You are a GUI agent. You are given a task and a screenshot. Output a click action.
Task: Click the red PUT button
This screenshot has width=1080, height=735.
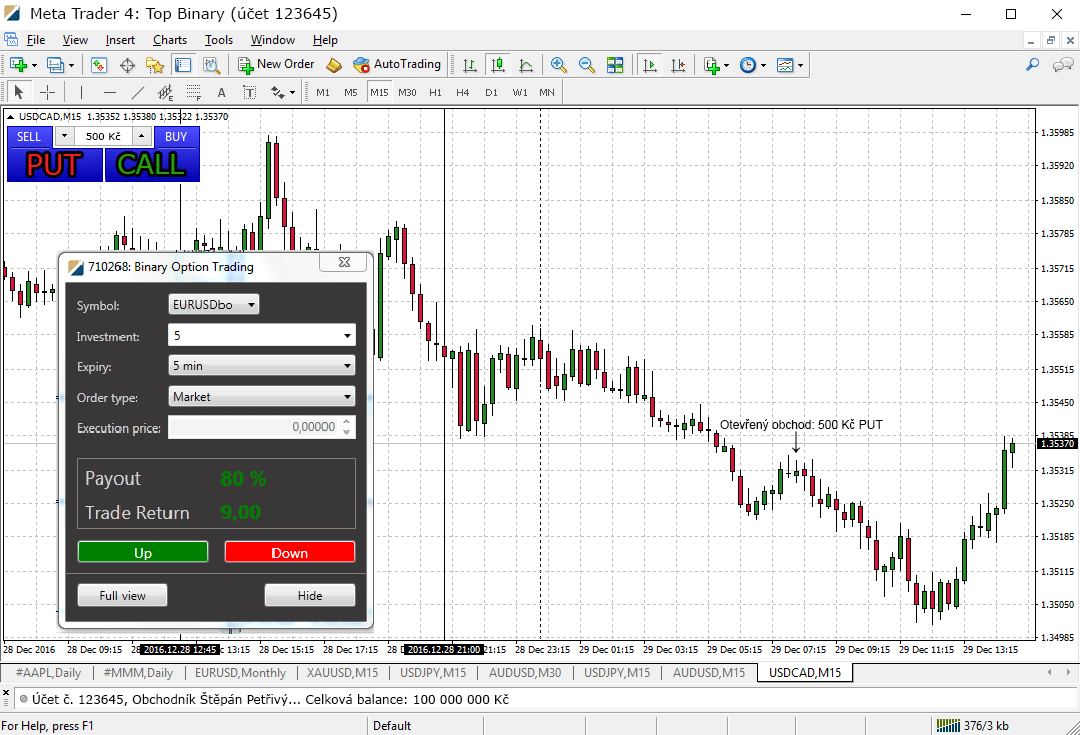click(x=54, y=165)
